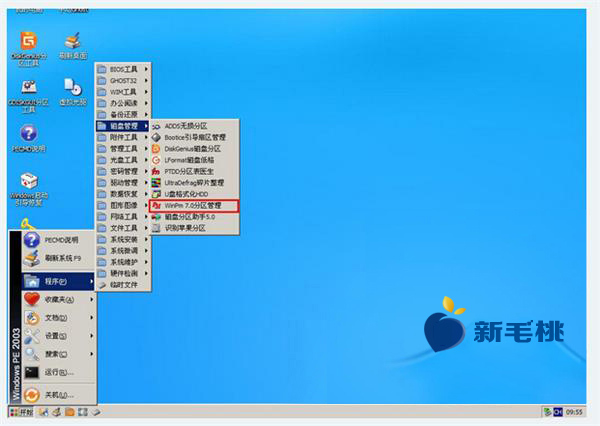
Task: Open the 设置(S) Start menu entry
Action: pyautogui.click(x=59, y=336)
